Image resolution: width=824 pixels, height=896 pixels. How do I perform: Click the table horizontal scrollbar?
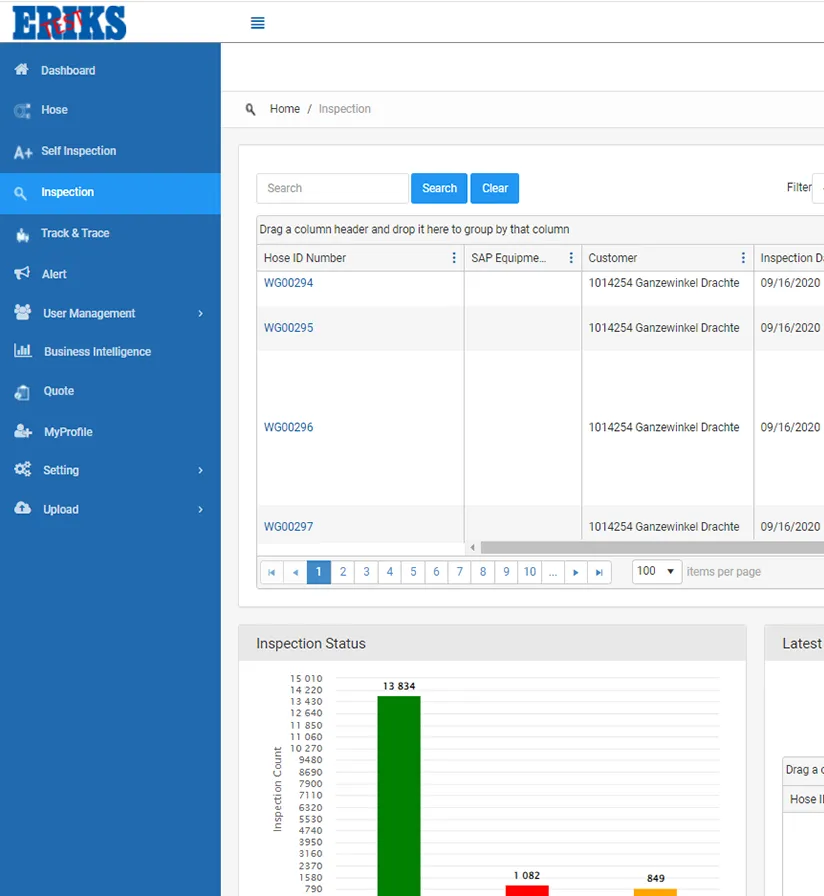tap(650, 548)
